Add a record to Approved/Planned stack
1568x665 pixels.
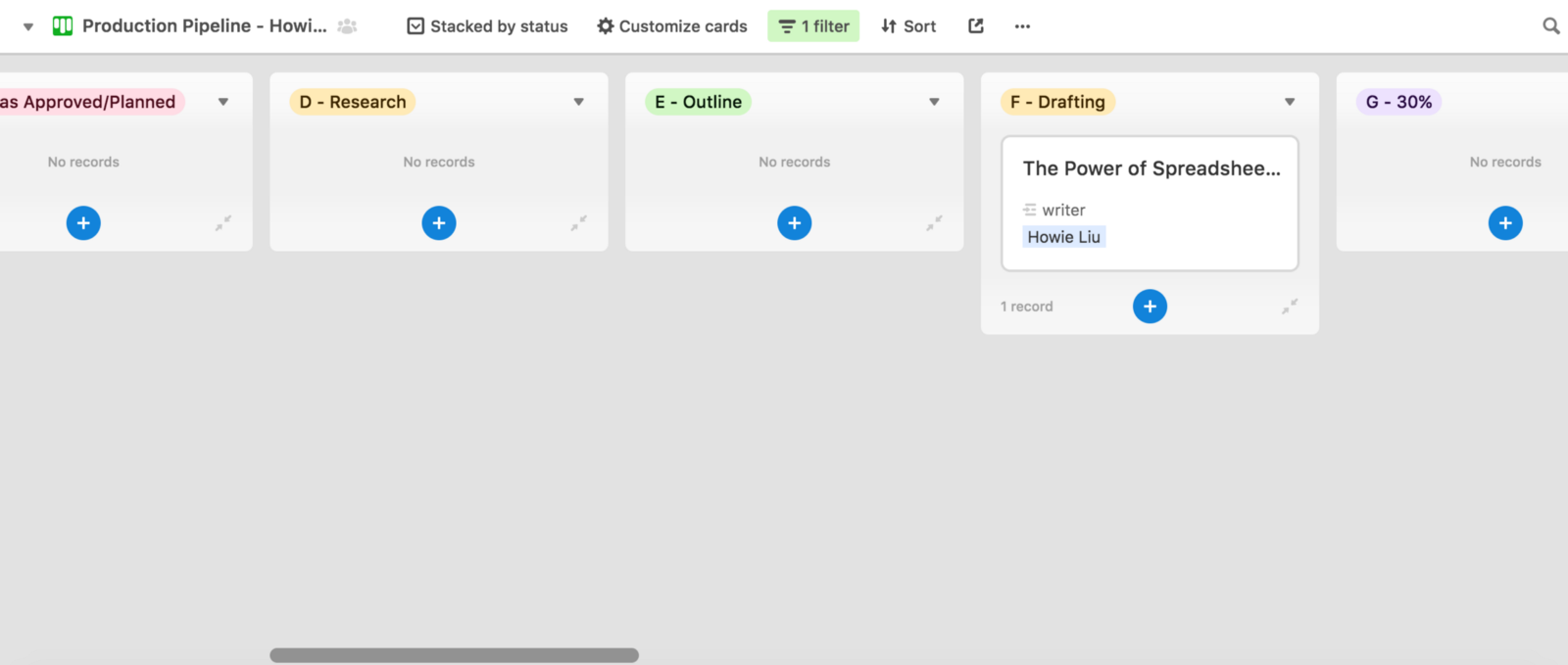pos(83,223)
